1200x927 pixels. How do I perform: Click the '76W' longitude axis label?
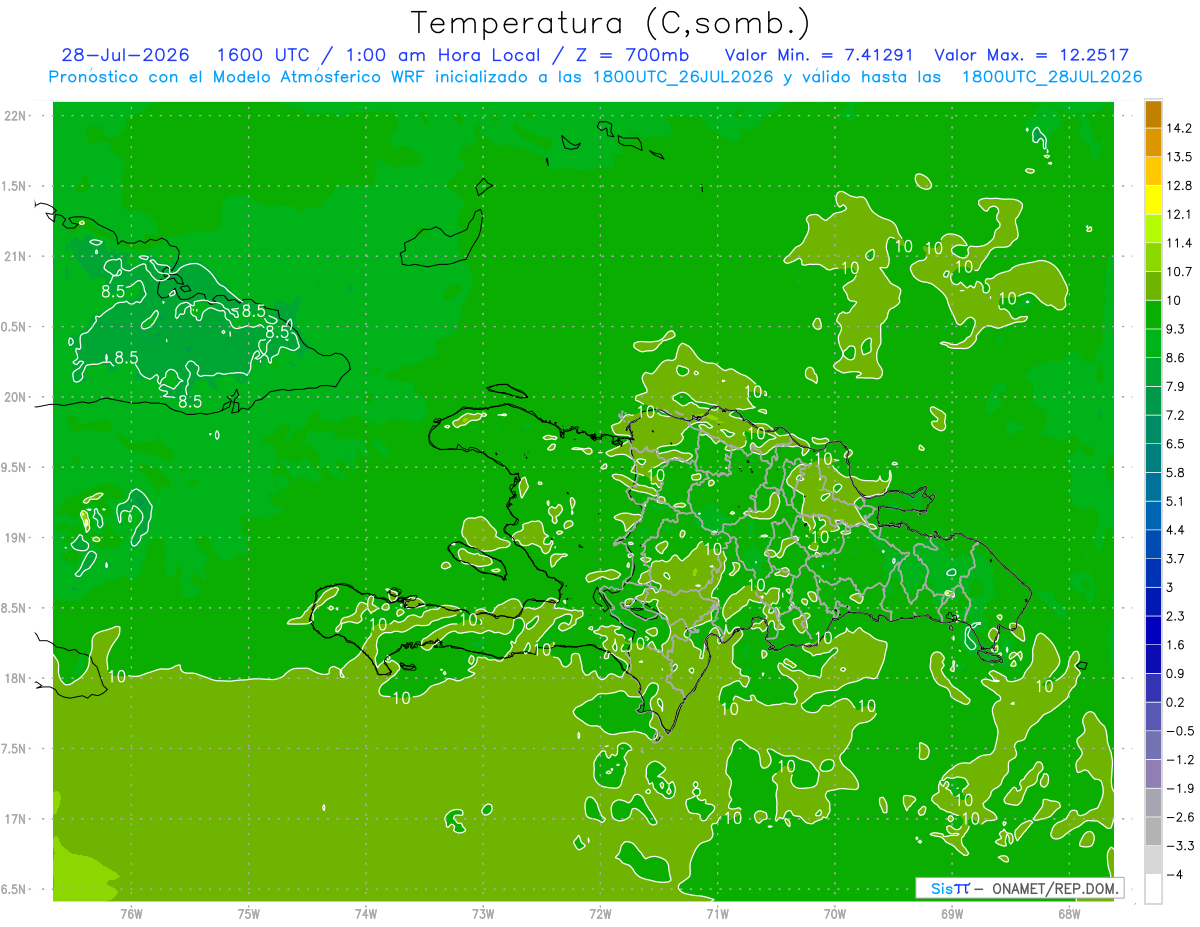point(131,914)
